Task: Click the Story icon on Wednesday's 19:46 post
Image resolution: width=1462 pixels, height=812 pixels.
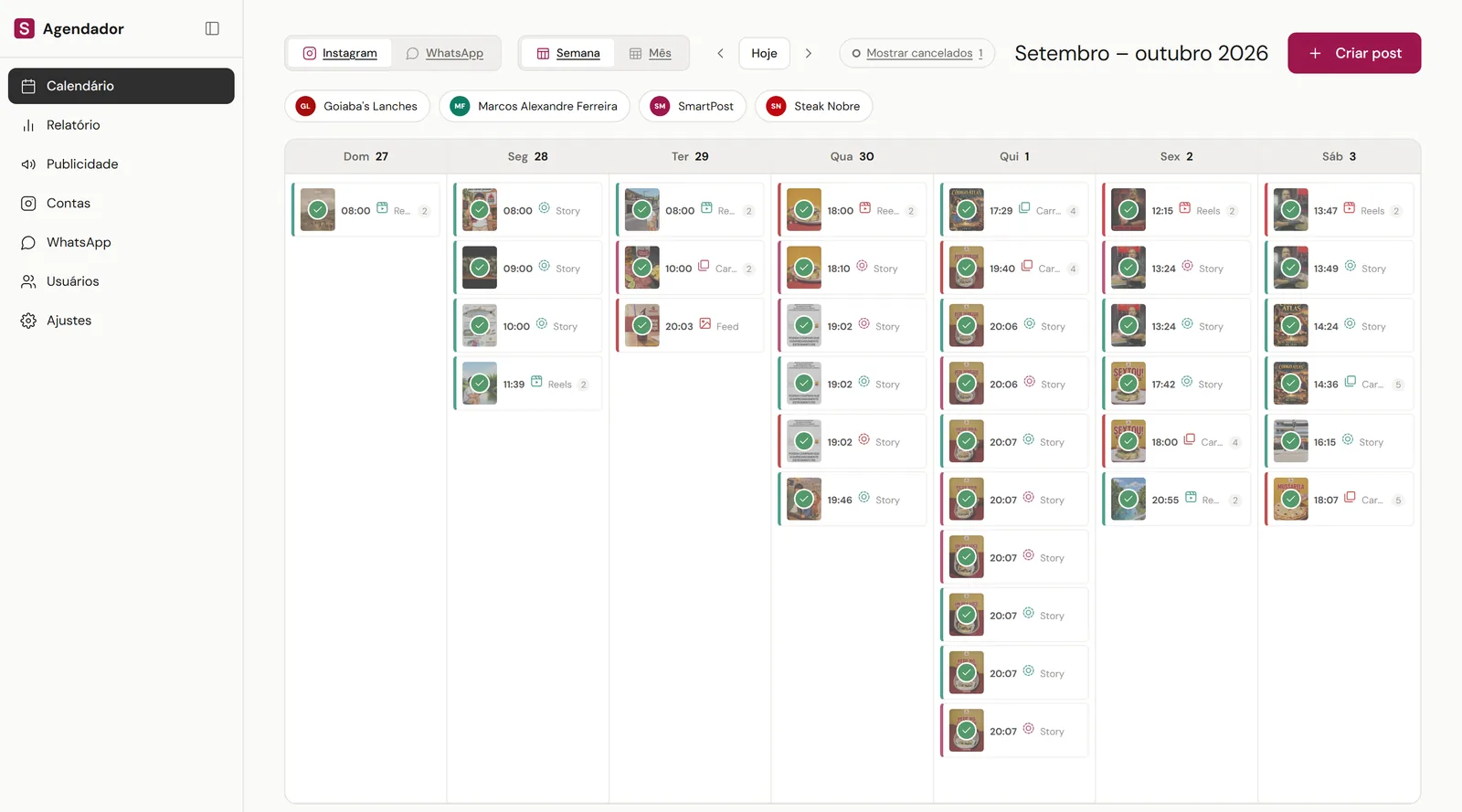Action: [863, 497]
